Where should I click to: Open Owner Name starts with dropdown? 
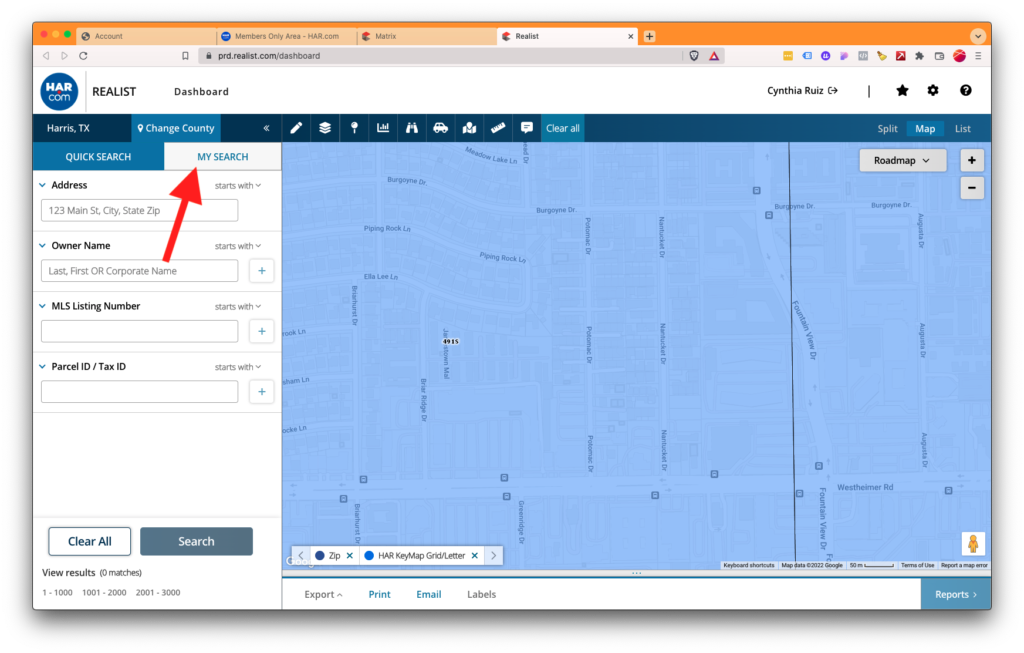[x=238, y=246]
